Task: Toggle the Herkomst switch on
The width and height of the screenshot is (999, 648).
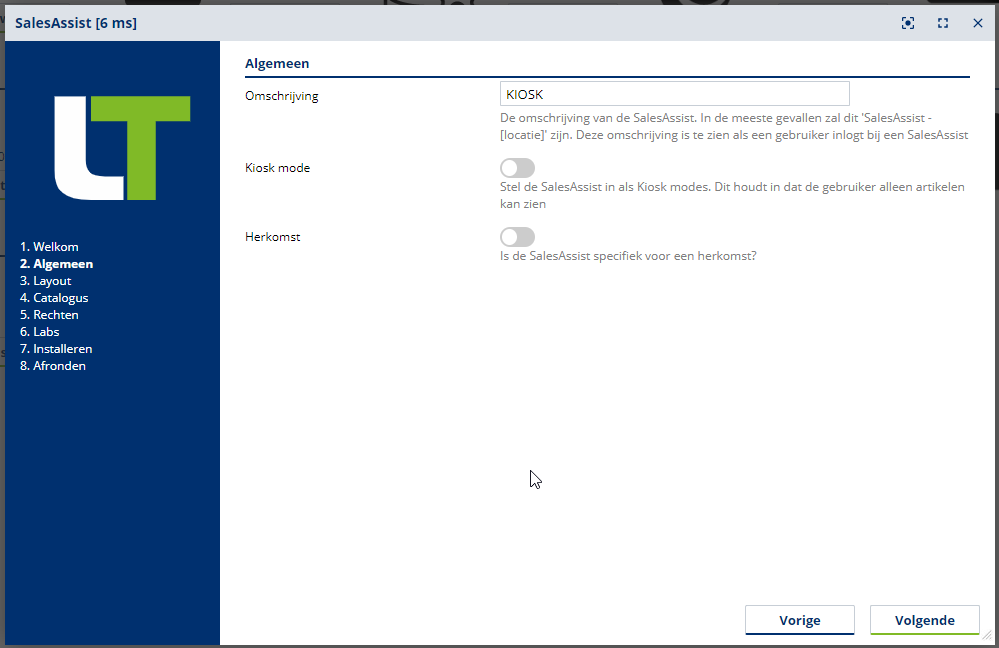Action: click(x=517, y=237)
